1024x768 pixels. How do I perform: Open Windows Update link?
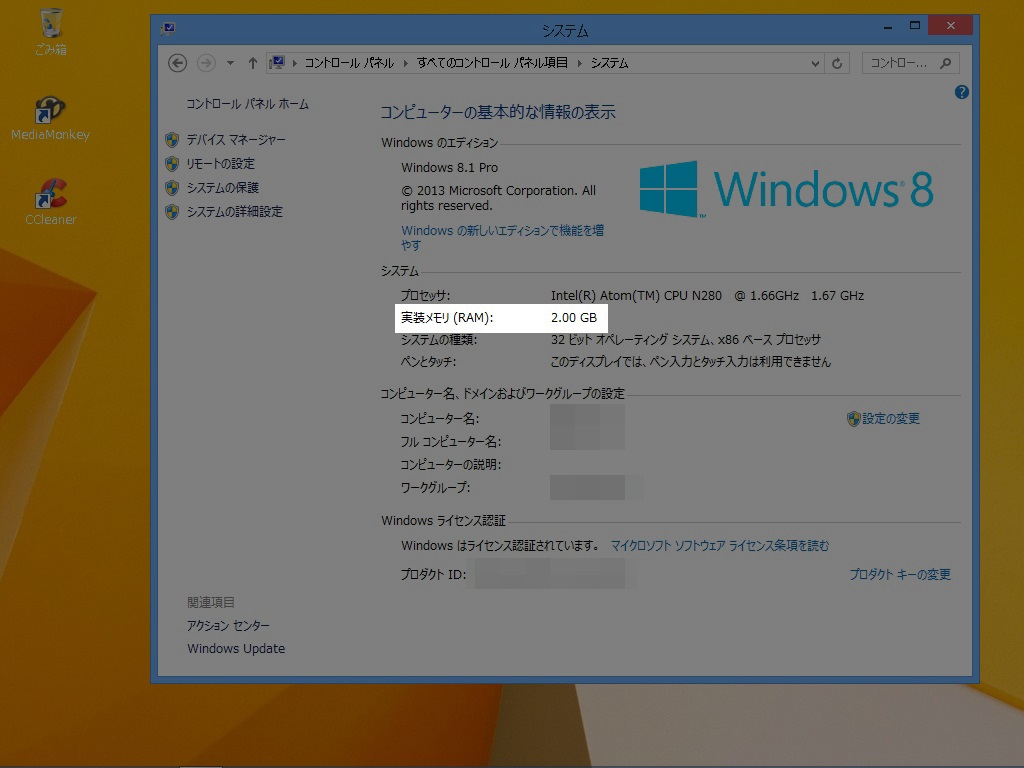(236, 648)
